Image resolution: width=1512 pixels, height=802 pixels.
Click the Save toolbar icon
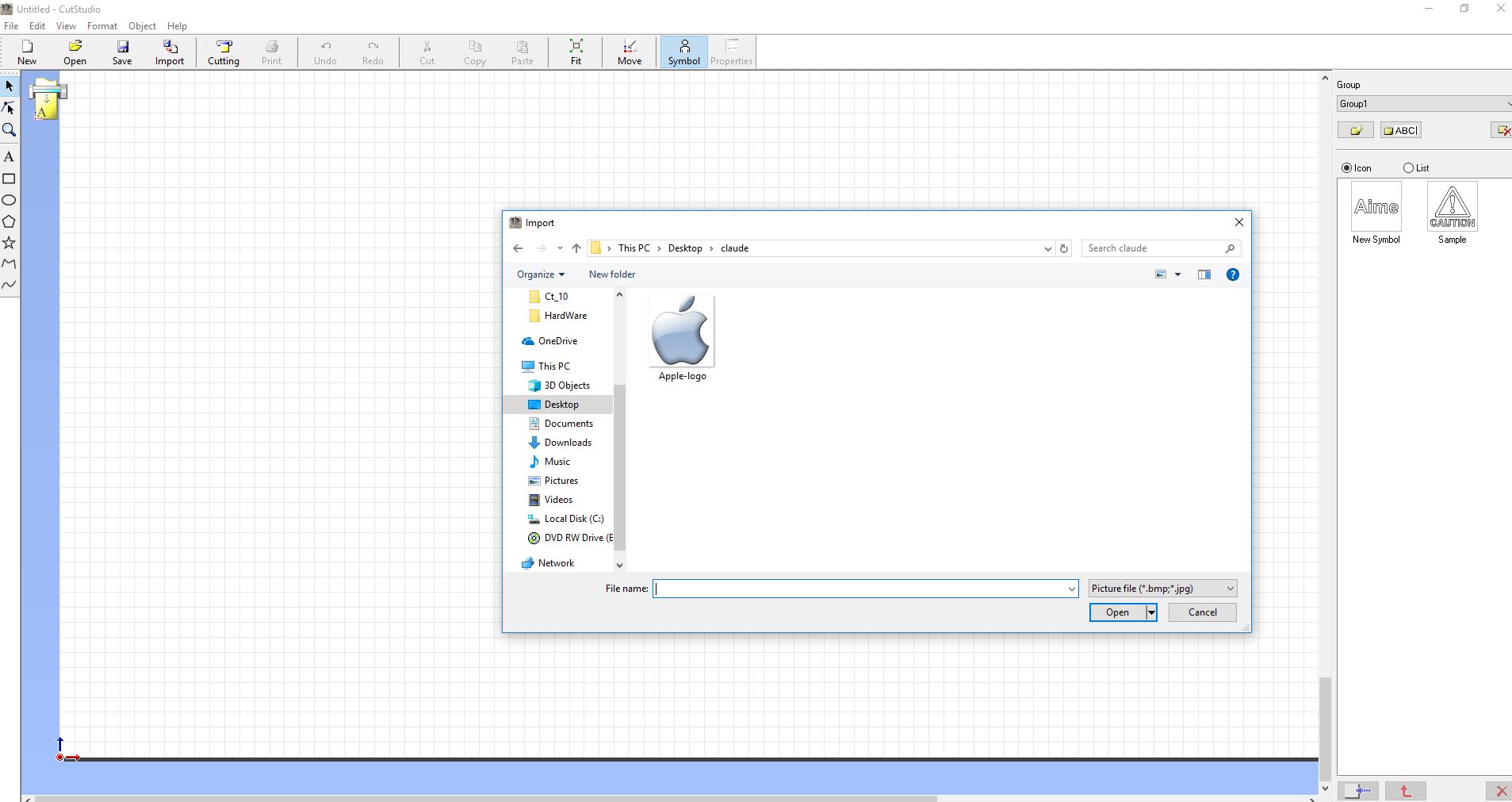point(122,52)
